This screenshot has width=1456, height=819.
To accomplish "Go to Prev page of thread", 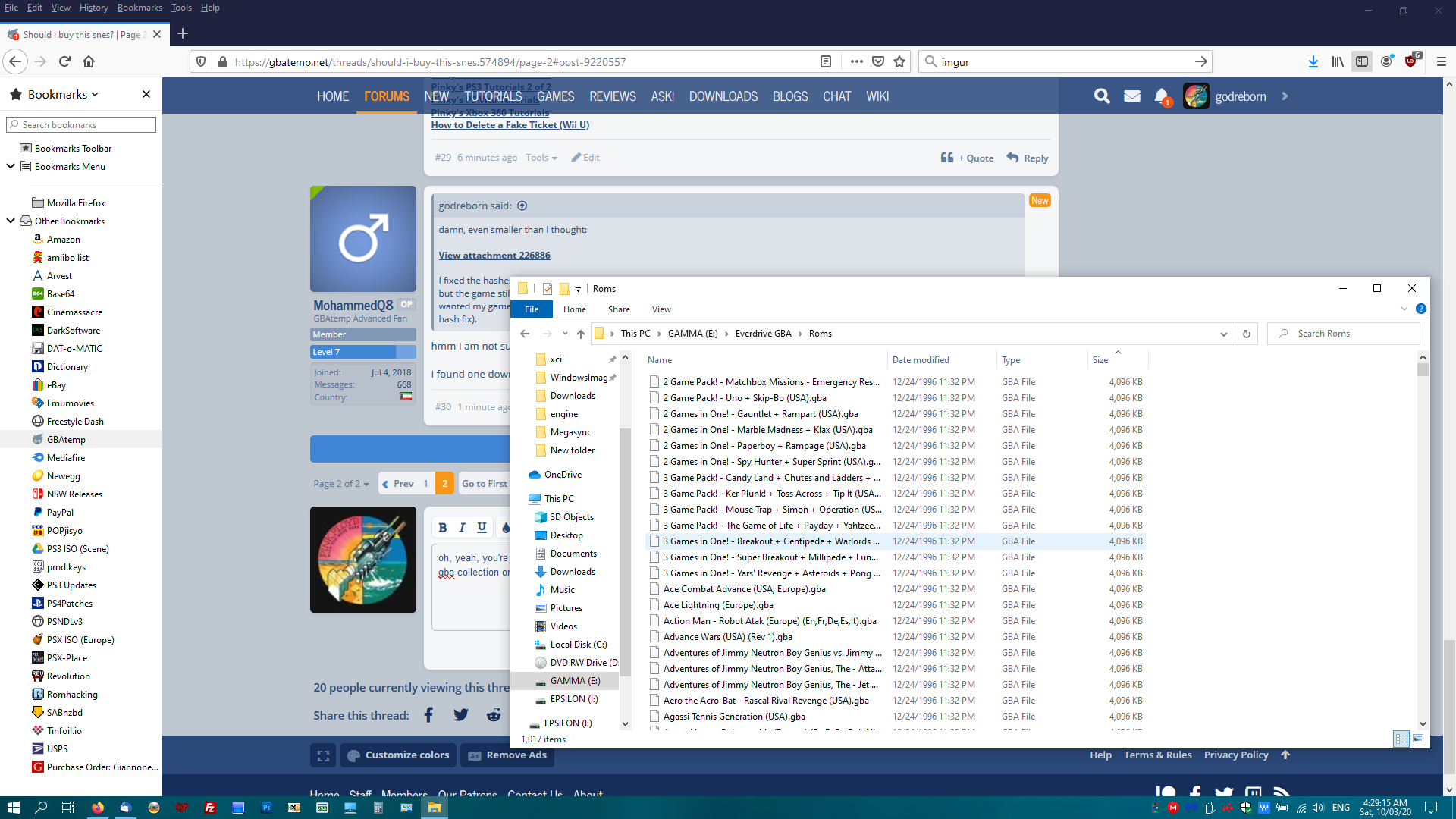I will [x=398, y=484].
